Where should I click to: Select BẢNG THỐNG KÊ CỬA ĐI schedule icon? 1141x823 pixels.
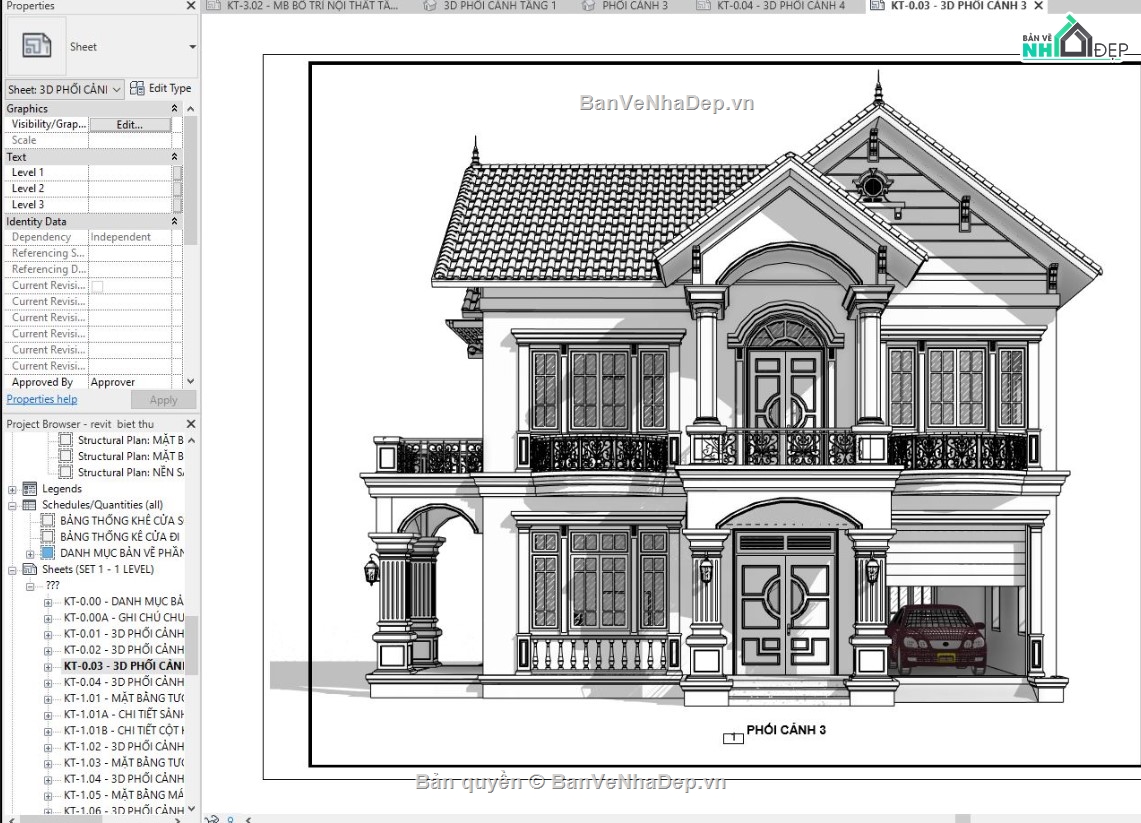[x=47, y=536]
